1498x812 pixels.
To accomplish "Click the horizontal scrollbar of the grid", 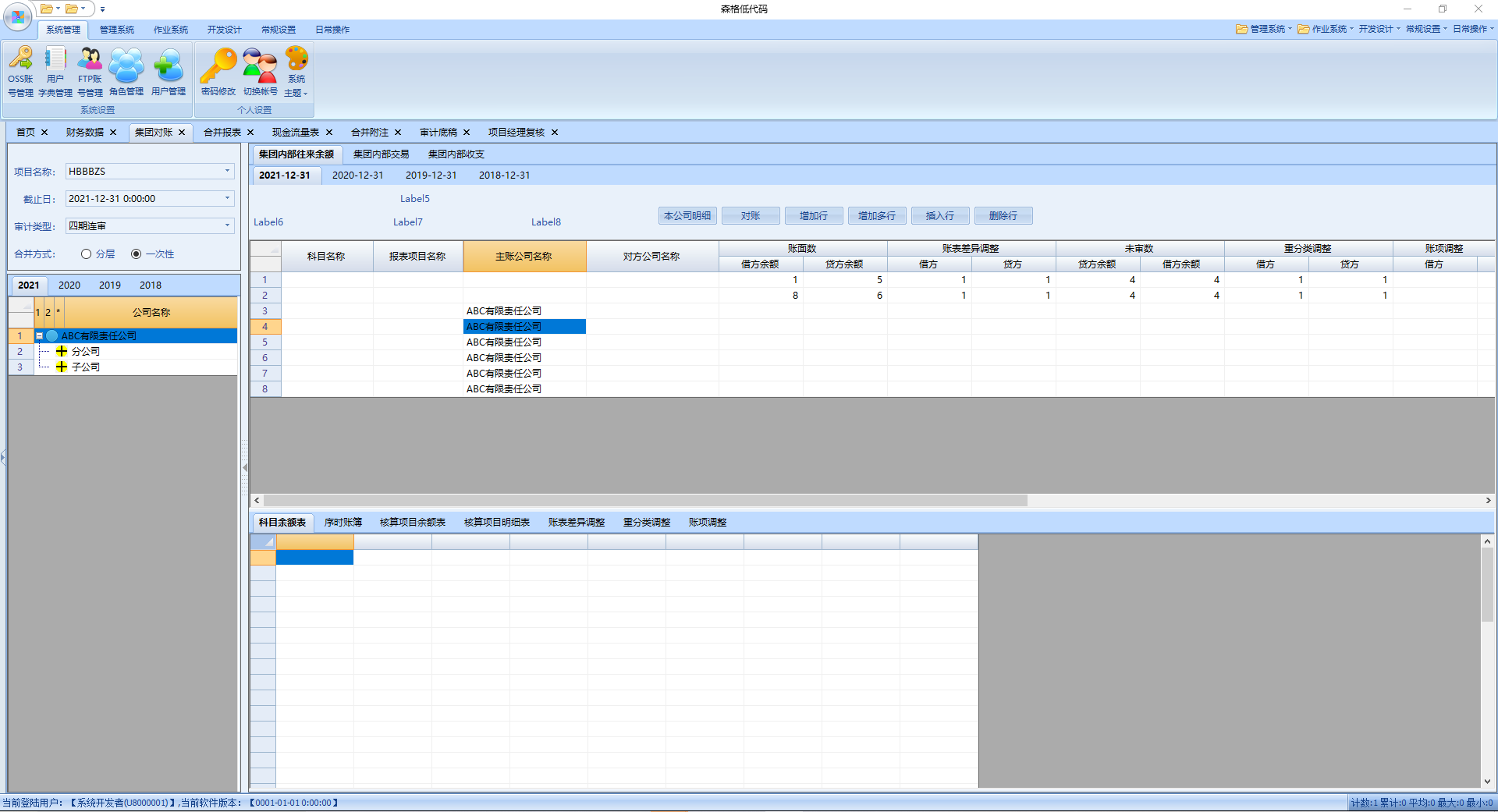I will click(646, 501).
